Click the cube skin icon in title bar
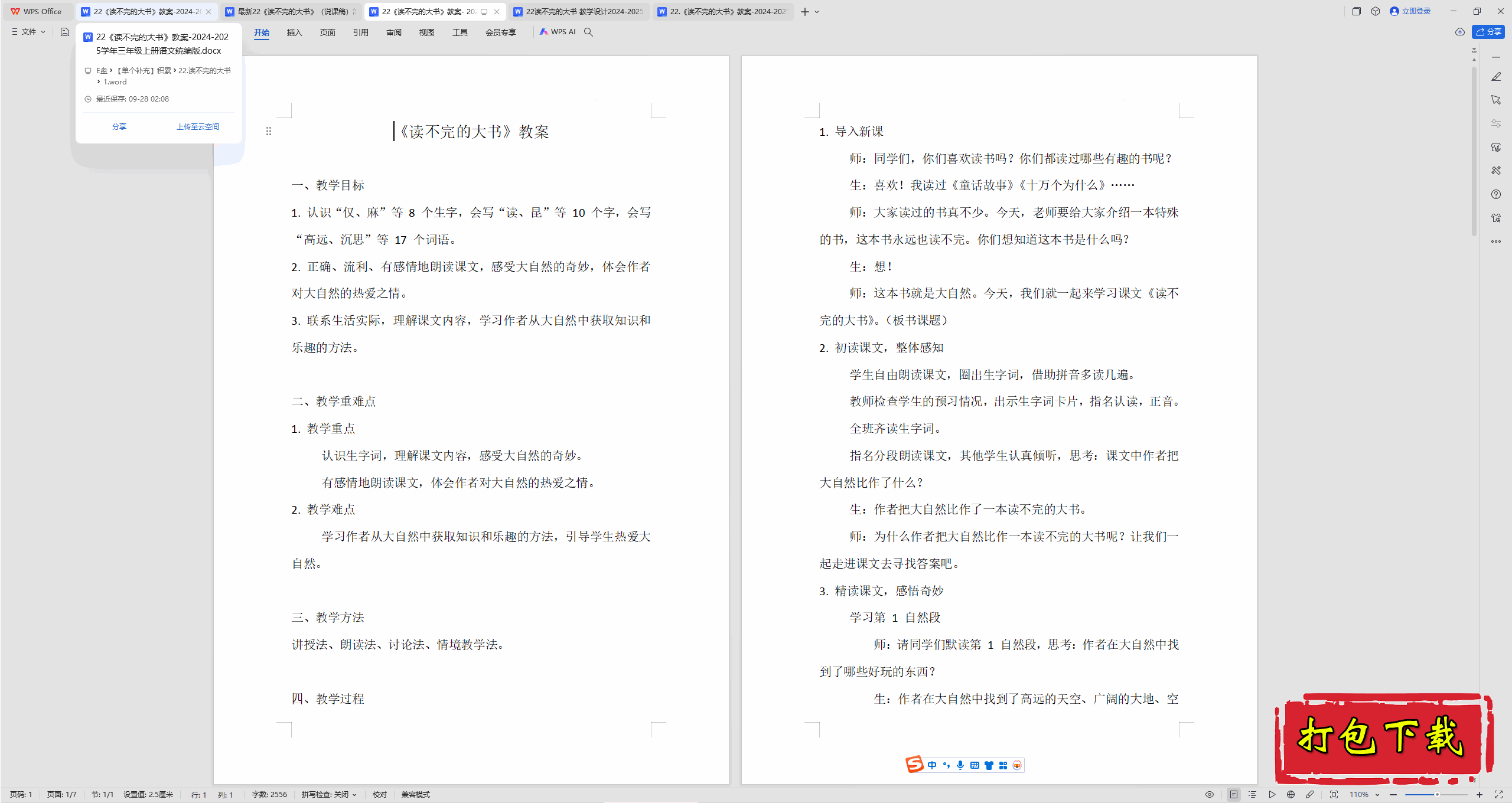1512x803 pixels. pyautogui.click(x=1376, y=11)
